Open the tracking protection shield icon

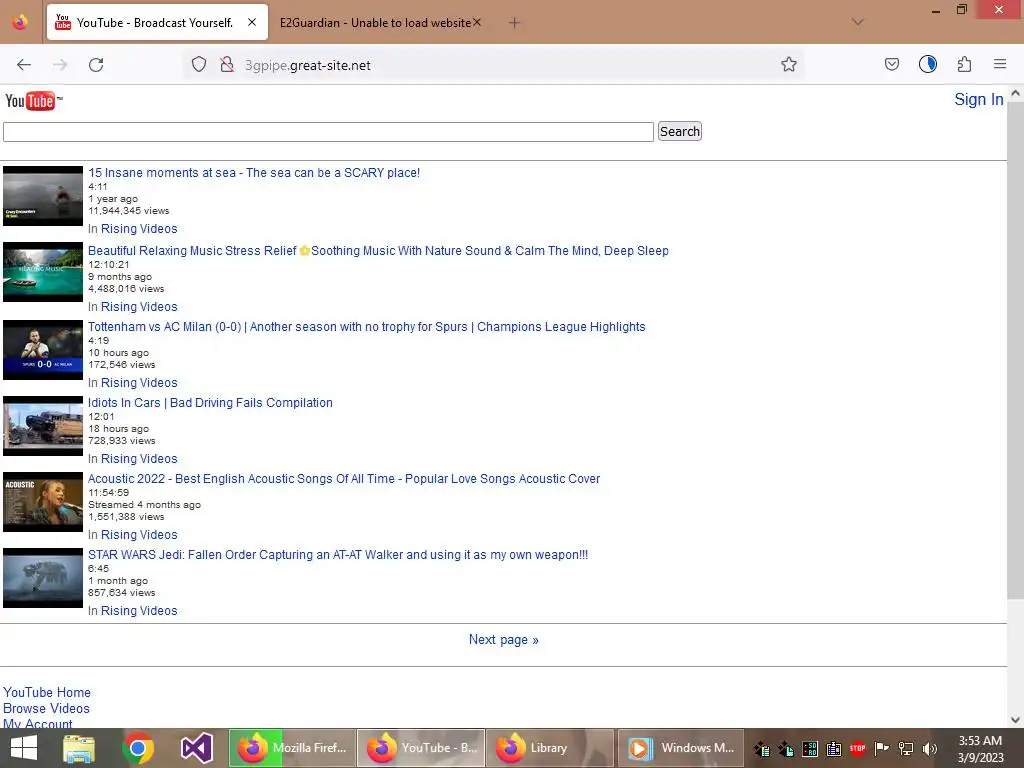[199, 65]
